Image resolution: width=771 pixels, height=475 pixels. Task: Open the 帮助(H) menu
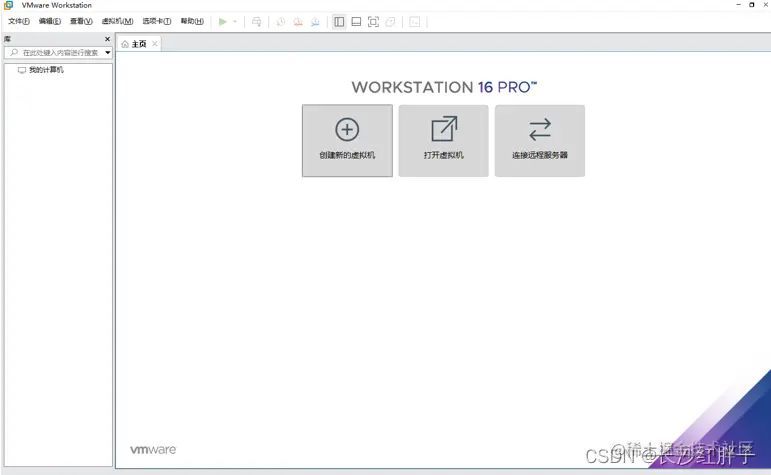(x=192, y=21)
